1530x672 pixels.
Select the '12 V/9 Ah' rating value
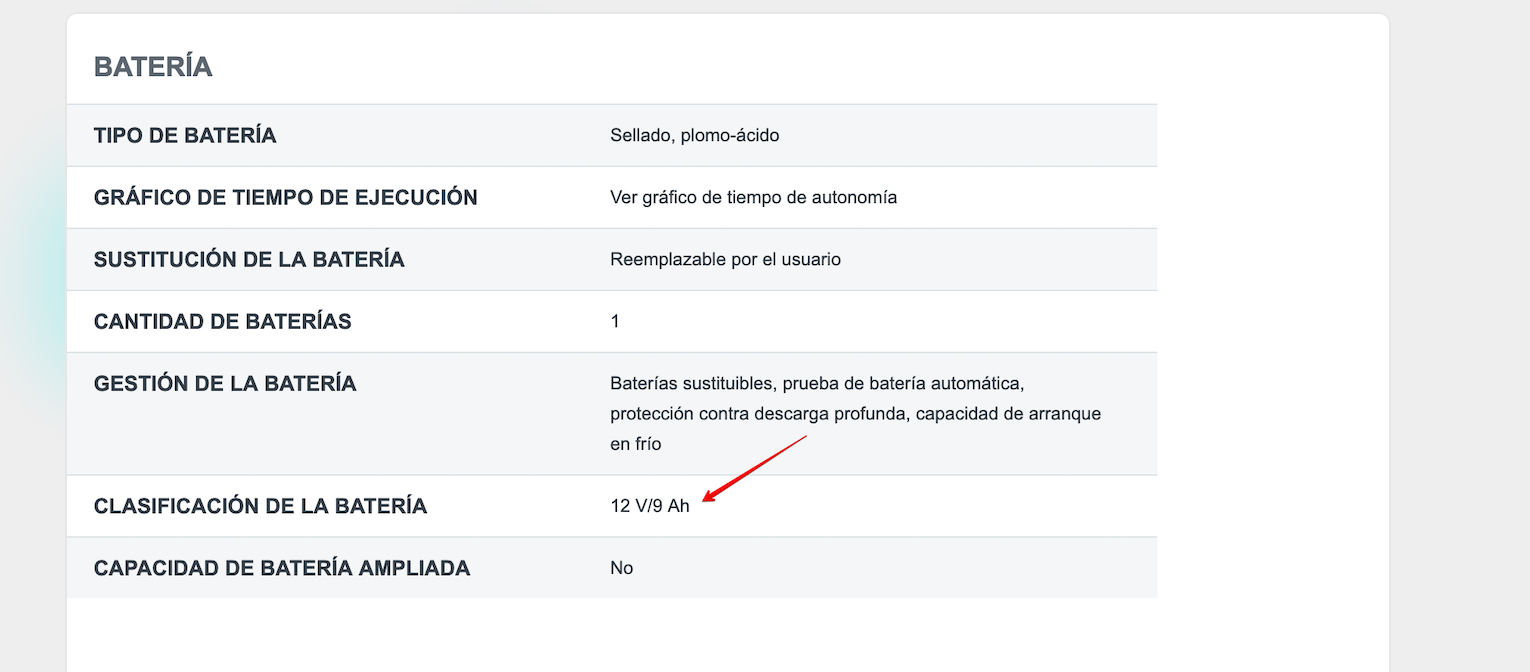pos(650,507)
